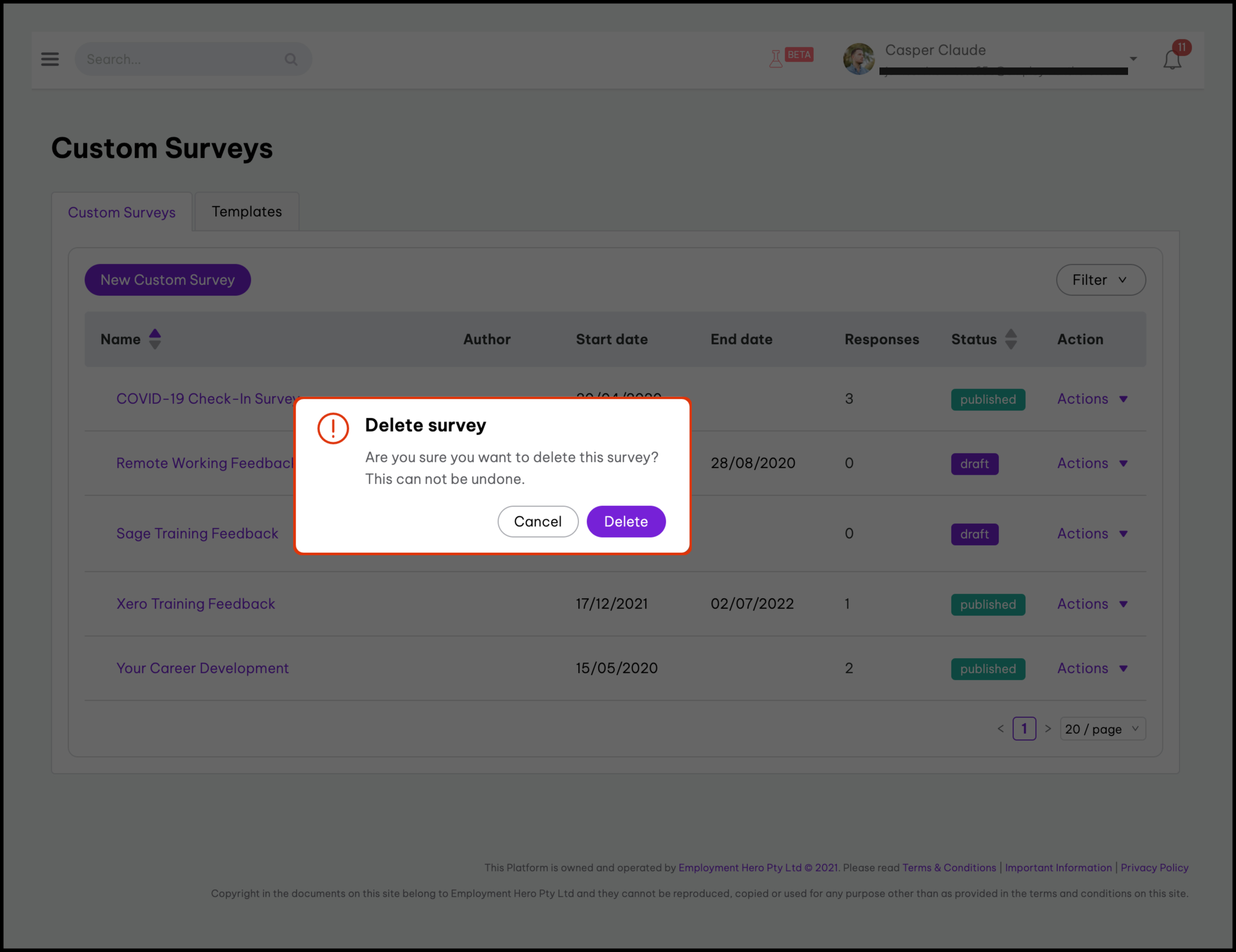Select the Custom Surveys tab

click(x=122, y=212)
